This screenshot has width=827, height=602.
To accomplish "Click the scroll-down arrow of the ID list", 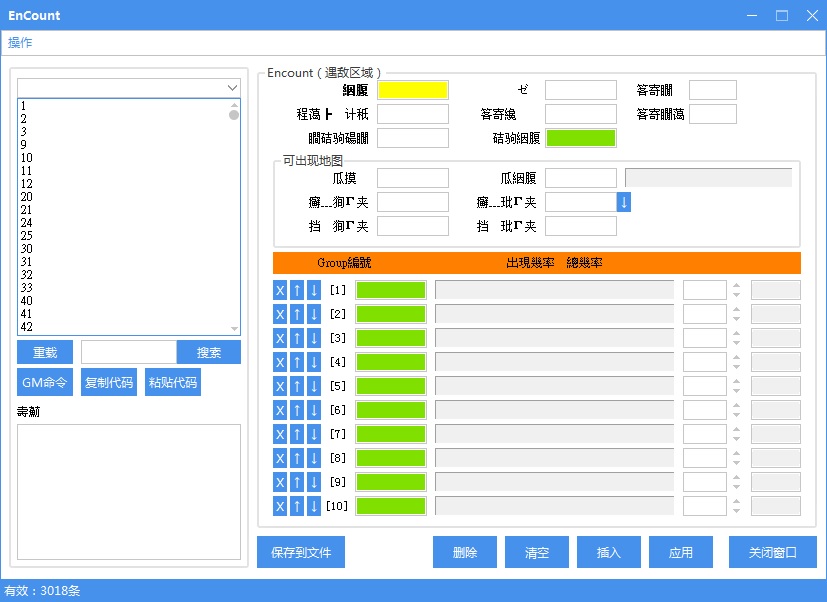I will [234, 329].
